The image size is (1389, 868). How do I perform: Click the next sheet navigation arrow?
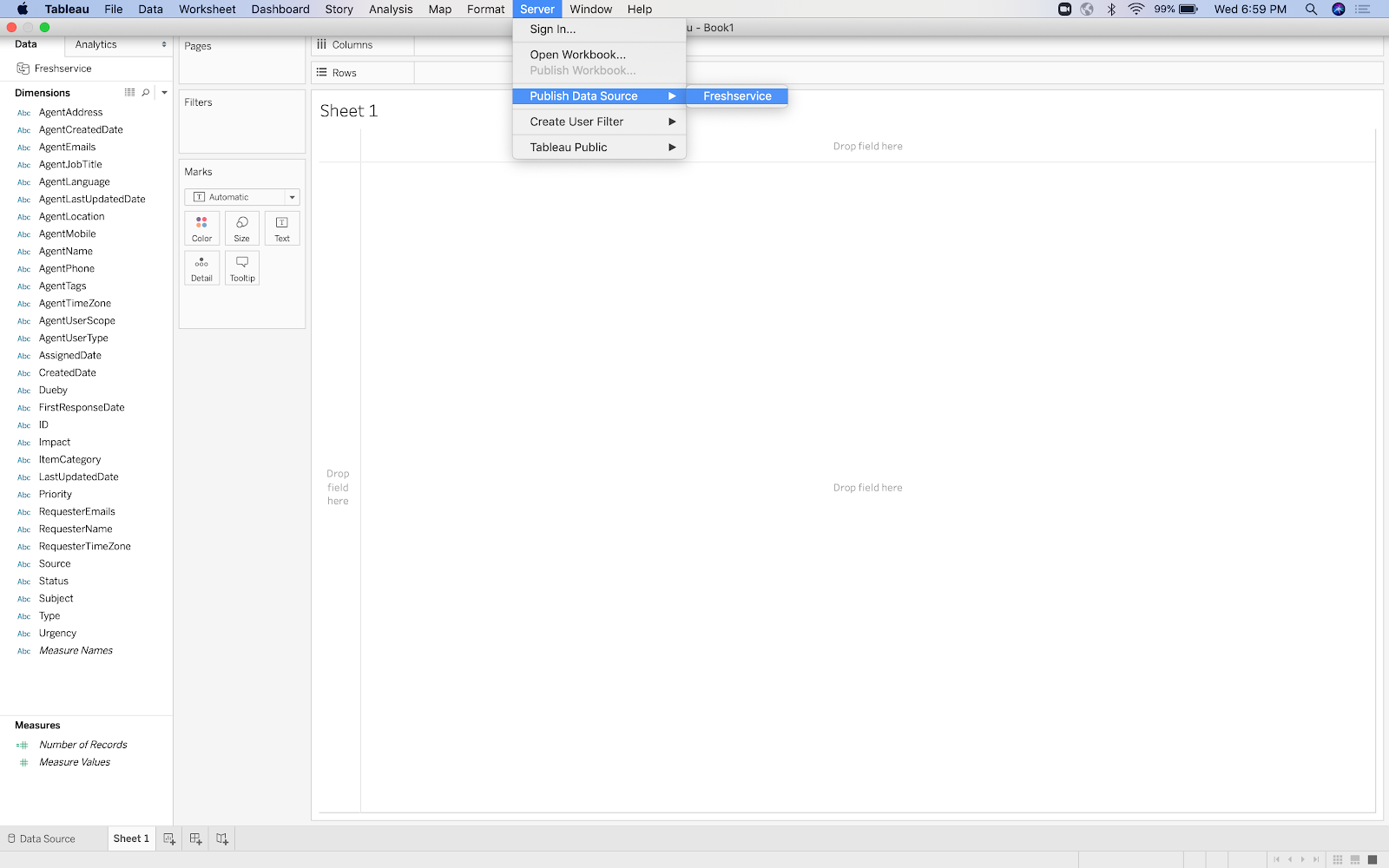pos(1303,859)
